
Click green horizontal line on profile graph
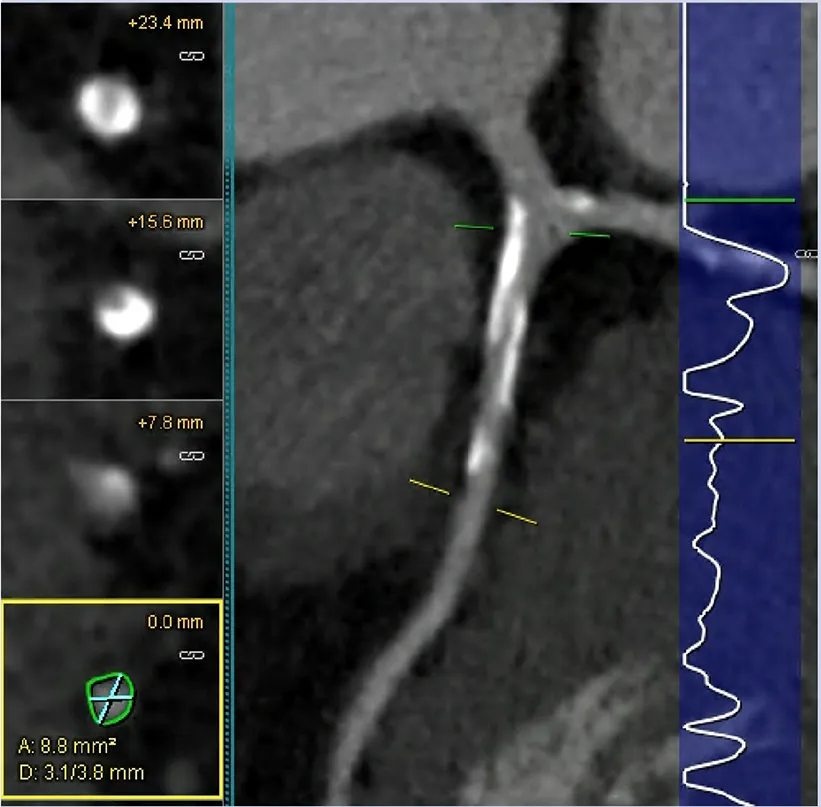click(x=740, y=201)
